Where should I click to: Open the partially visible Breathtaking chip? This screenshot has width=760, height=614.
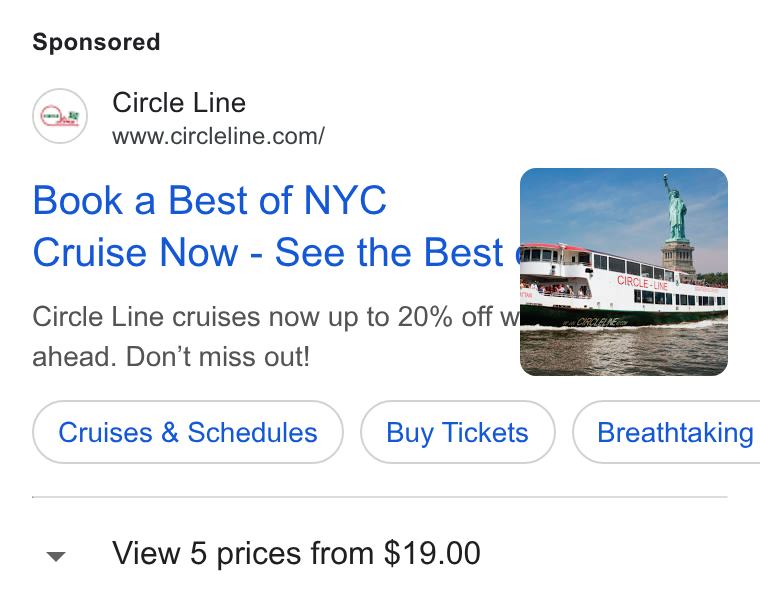tap(666, 432)
